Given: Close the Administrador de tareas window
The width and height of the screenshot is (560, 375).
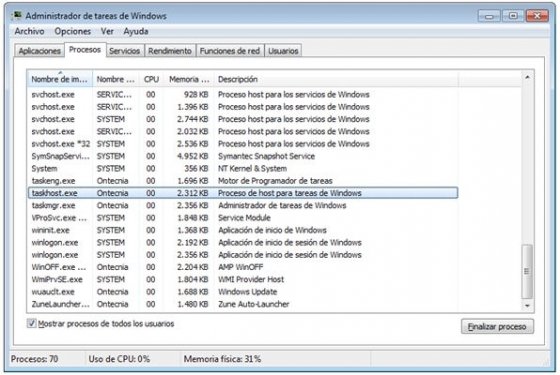Looking at the screenshot, I should [x=537, y=16].
